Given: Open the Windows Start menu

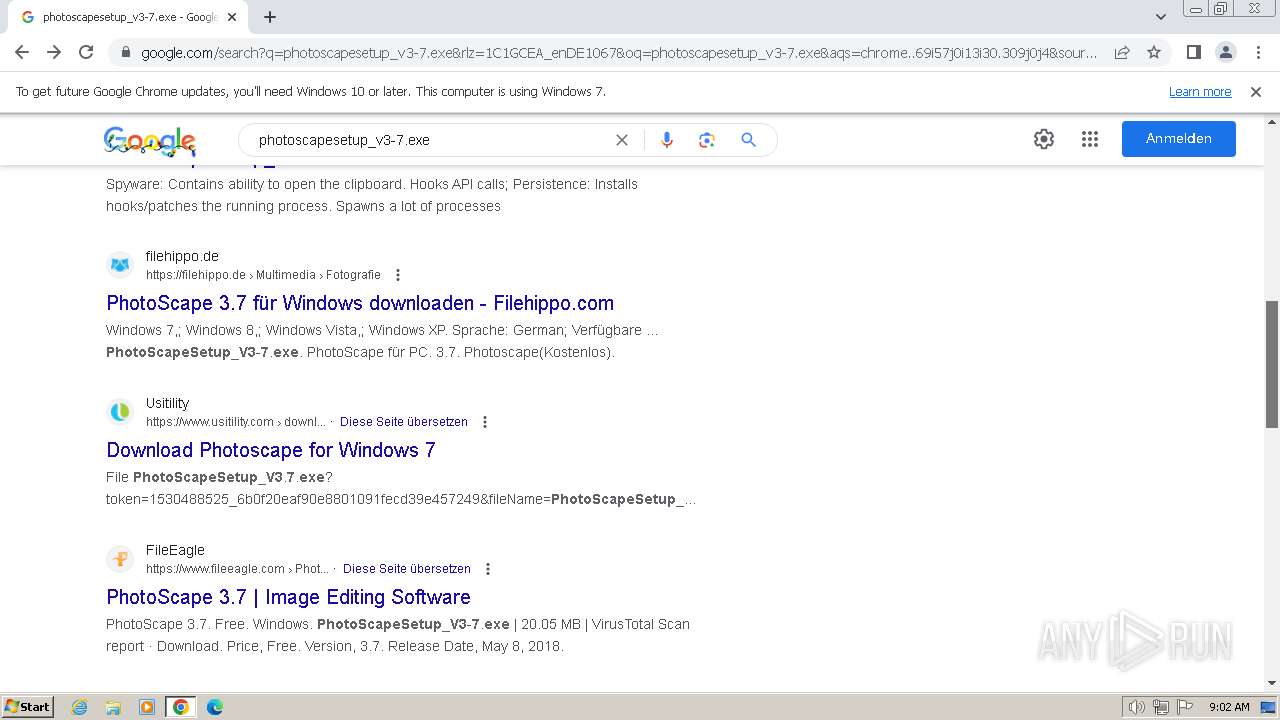Looking at the screenshot, I should 28,707.
